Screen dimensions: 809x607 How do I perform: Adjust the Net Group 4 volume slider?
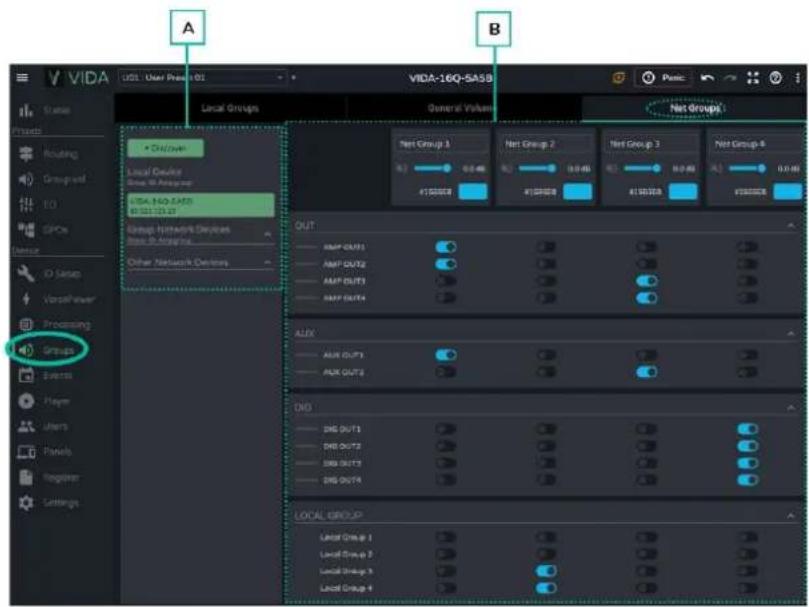(x=747, y=168)
